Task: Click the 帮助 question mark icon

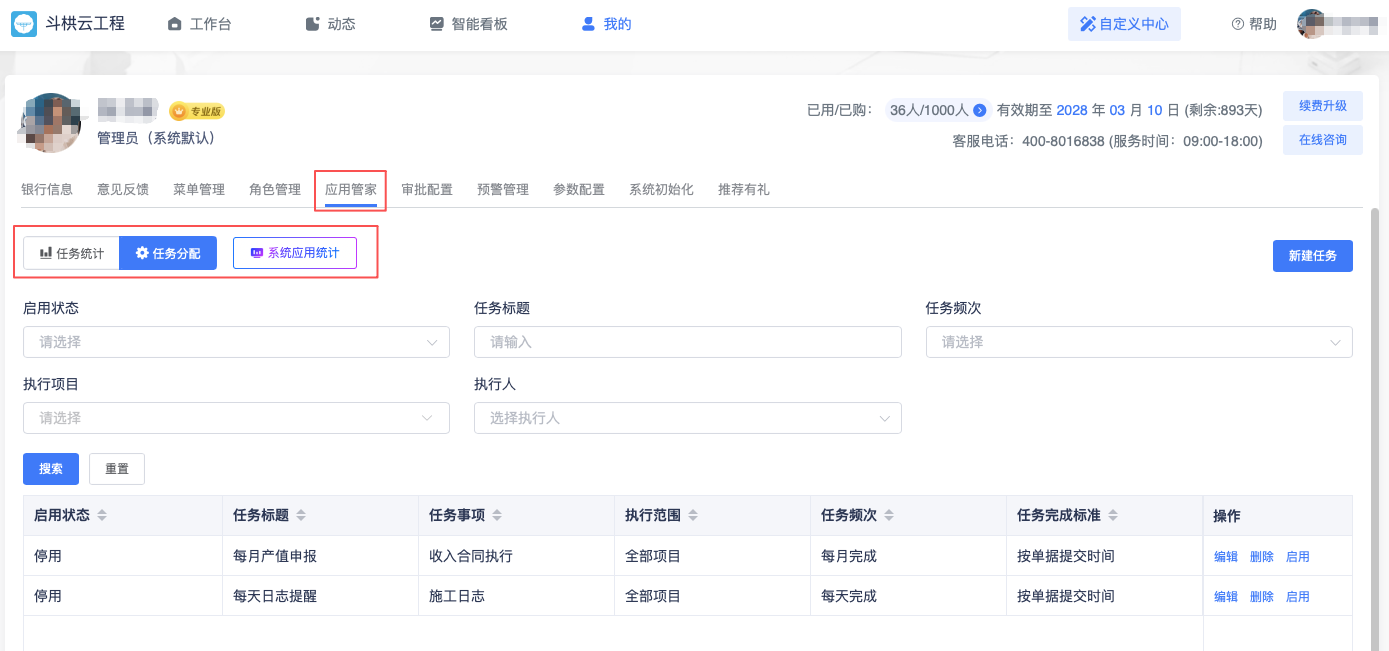Action: point(1237,24)
